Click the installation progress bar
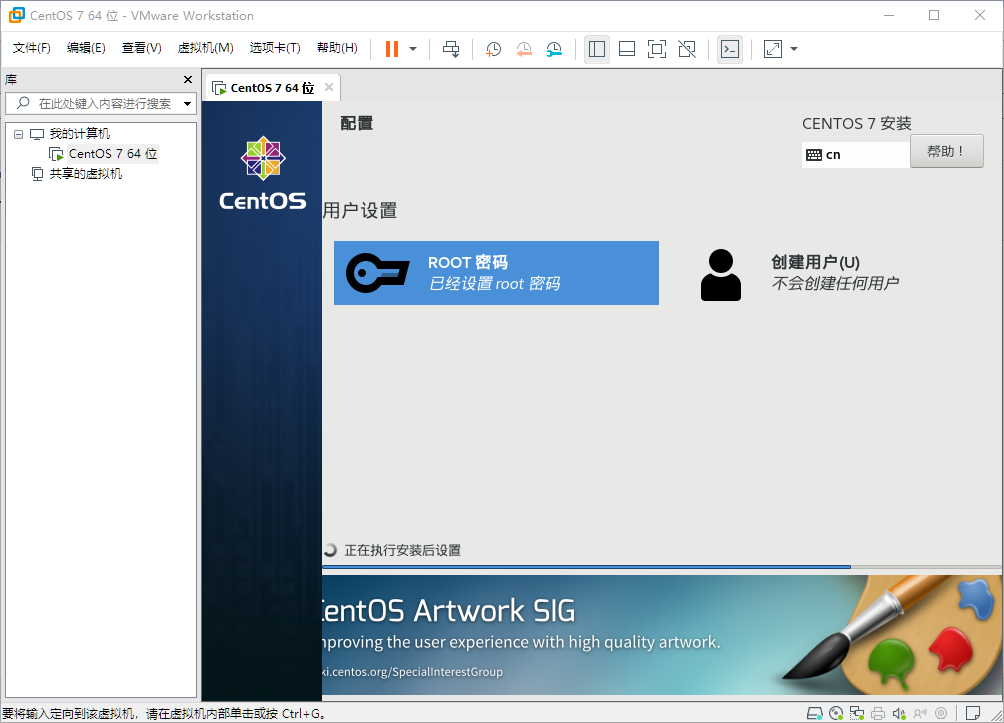Image resolution: width=1004 pixels, height=723 pixels. (662, 567)
